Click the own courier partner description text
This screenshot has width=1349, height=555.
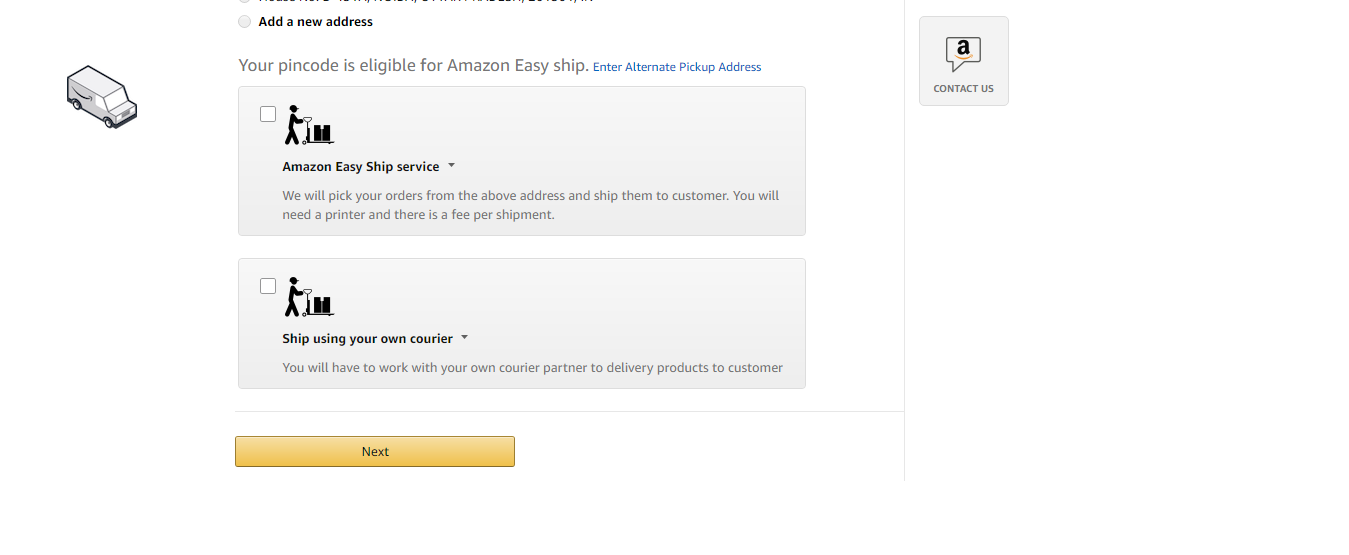(533, 367)
